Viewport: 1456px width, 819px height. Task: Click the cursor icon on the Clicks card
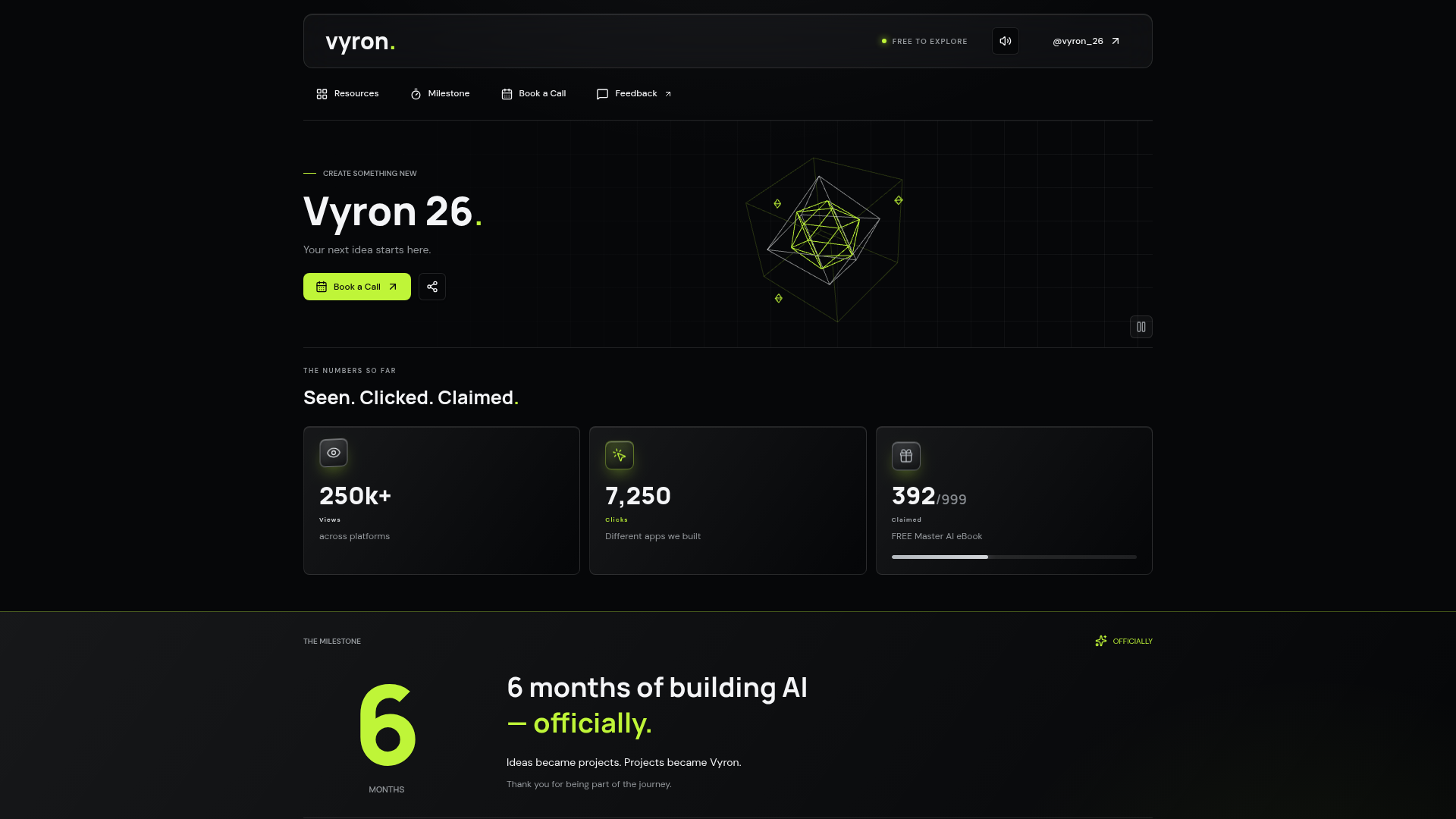click(x=620, y=455)
